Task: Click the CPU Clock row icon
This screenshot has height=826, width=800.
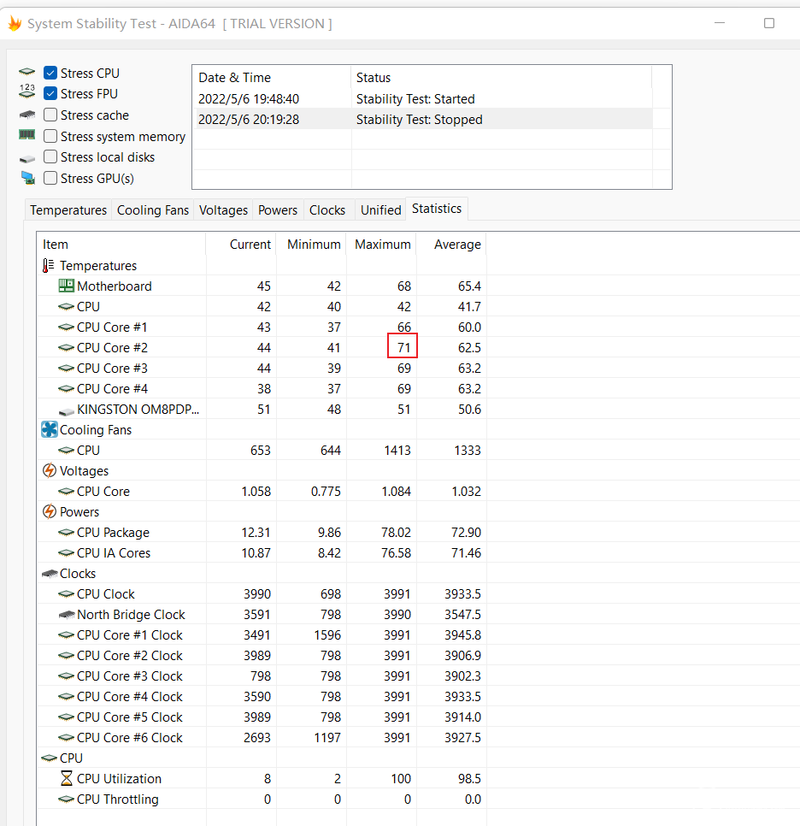Action: click(66, 594)
